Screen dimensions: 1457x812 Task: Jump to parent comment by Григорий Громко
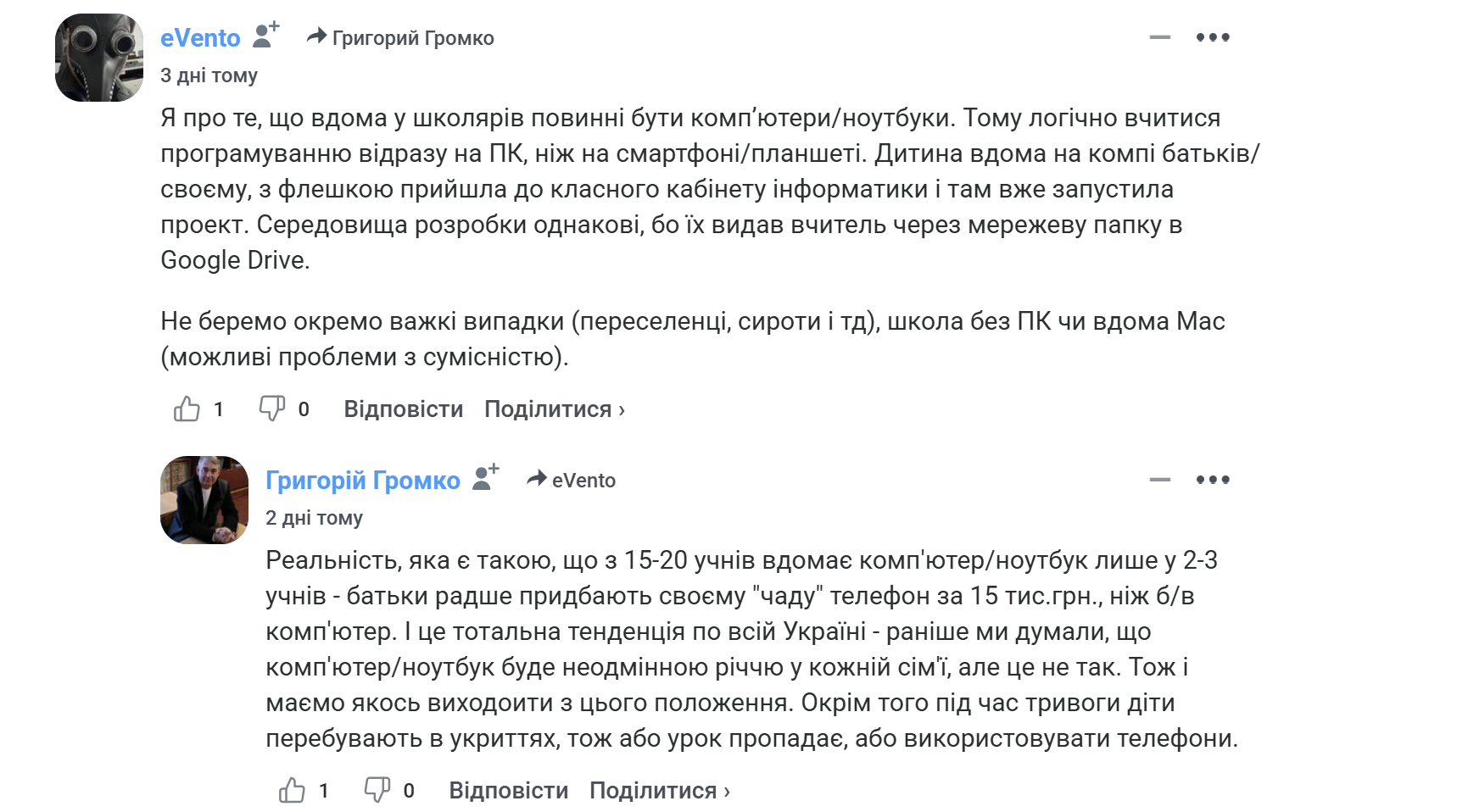click(401, 38)
